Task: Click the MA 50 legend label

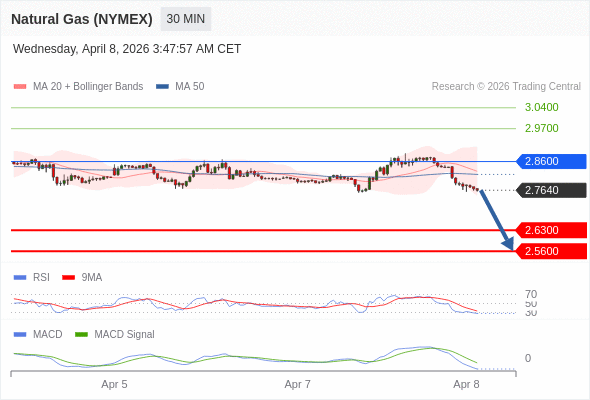Action: point(190,87)
